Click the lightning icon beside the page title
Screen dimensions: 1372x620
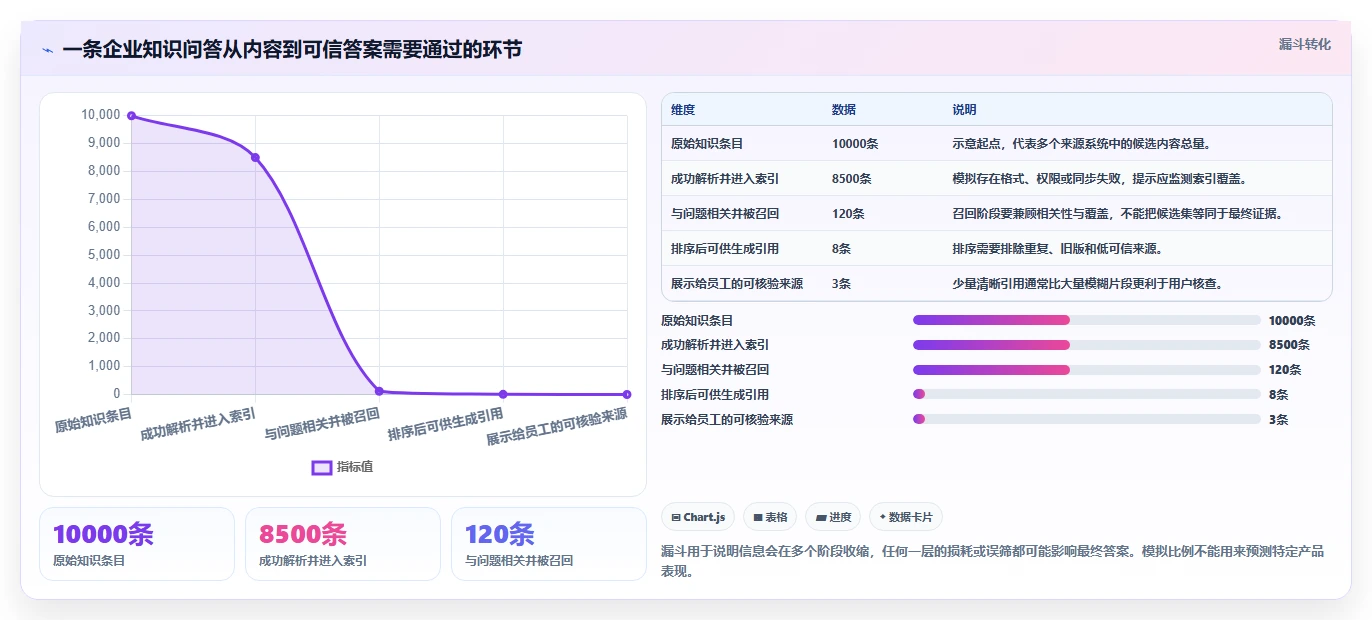[47, 50]
